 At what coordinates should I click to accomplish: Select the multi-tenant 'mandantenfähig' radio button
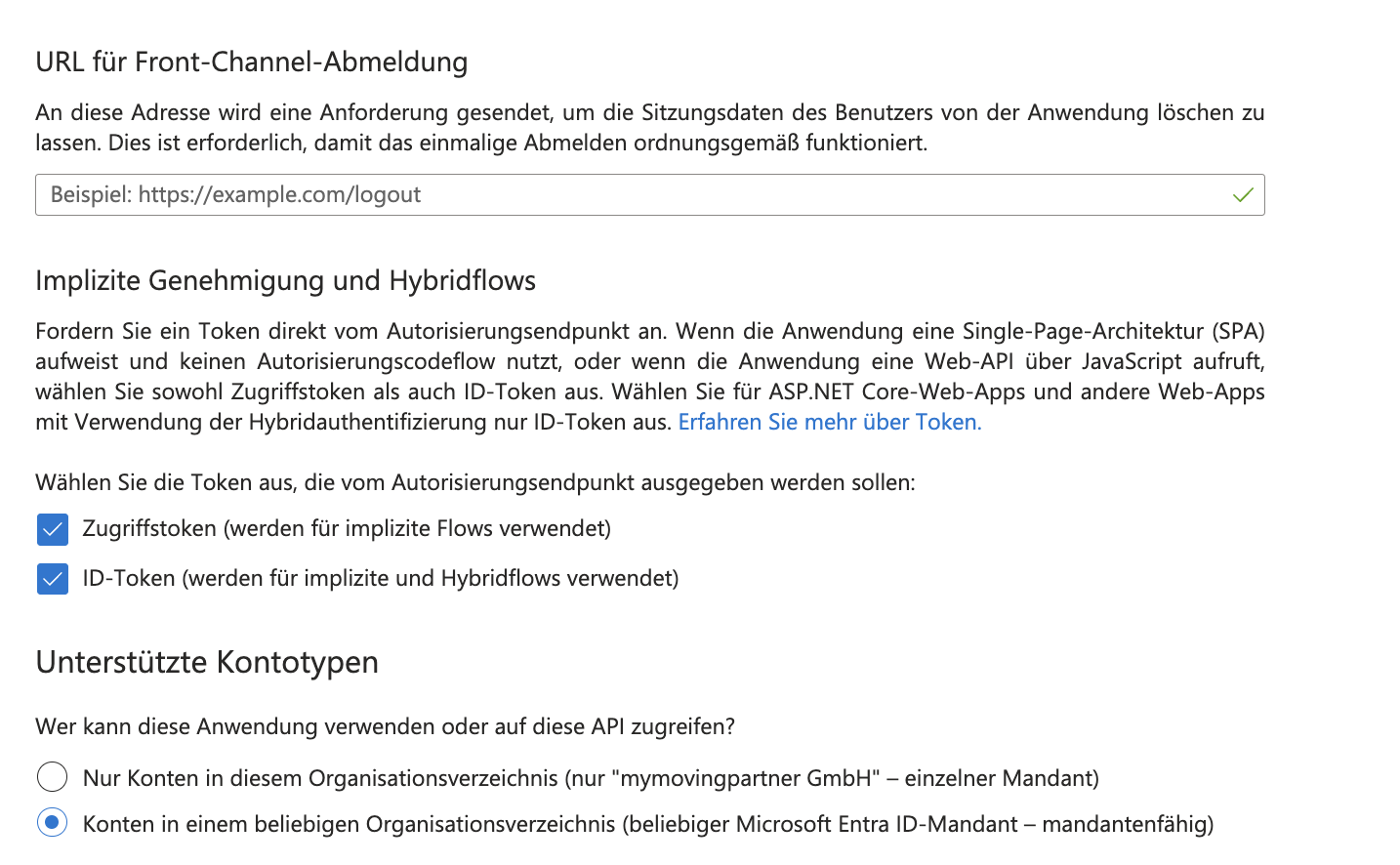point(52,823)
